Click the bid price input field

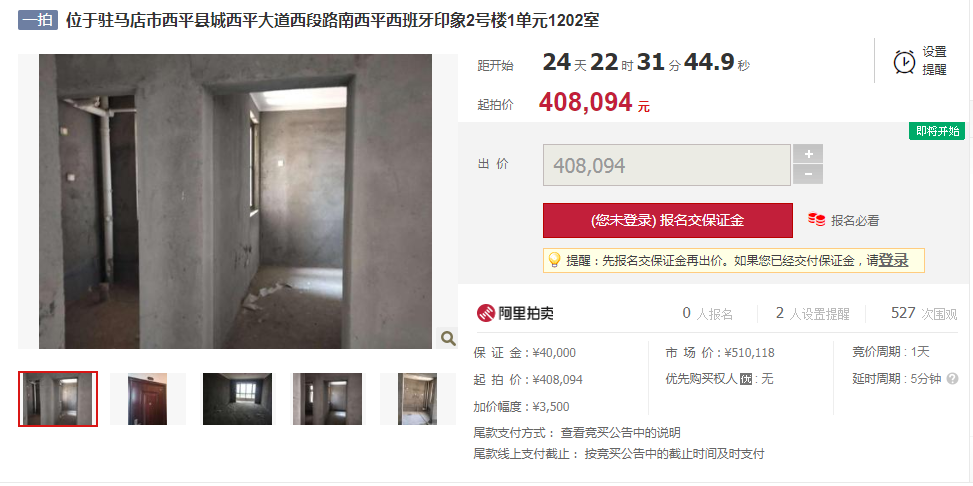(667, 165)
